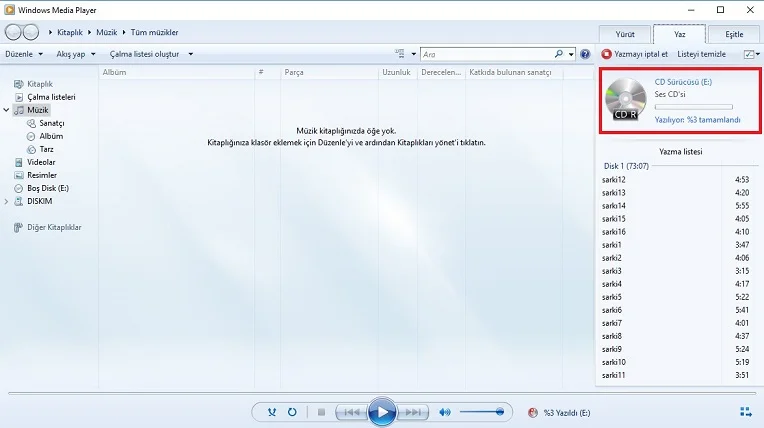Open the blue Help icon
Image resolution: width=764 pixels, height=428 pixels.
585,54
